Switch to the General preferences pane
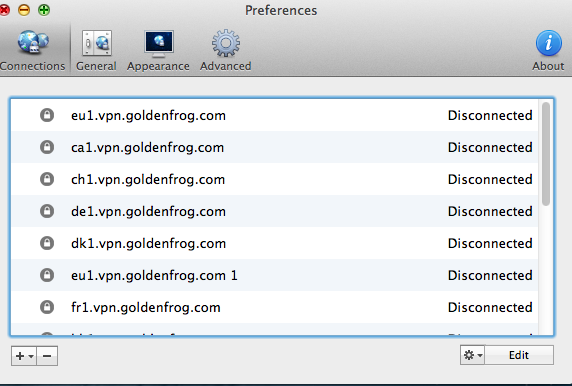 (x=96, y=50)
